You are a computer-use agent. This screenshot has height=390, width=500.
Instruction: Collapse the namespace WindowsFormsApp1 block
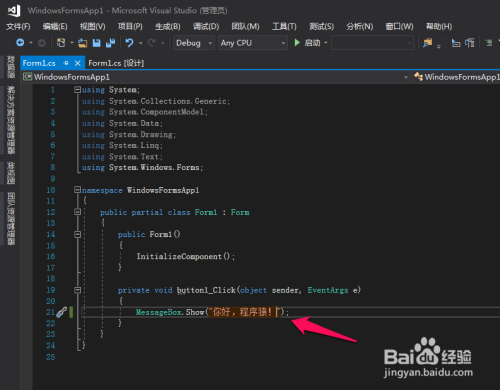77,190
